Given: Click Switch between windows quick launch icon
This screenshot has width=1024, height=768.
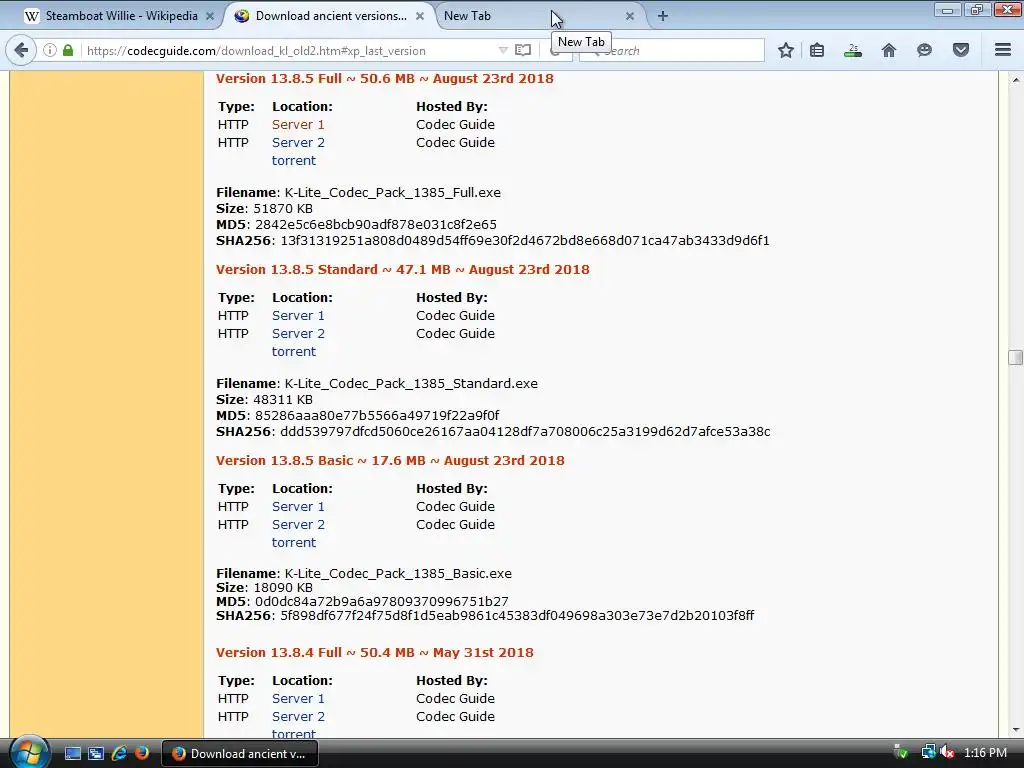Looking at the screenshot, I should [96, 754].
